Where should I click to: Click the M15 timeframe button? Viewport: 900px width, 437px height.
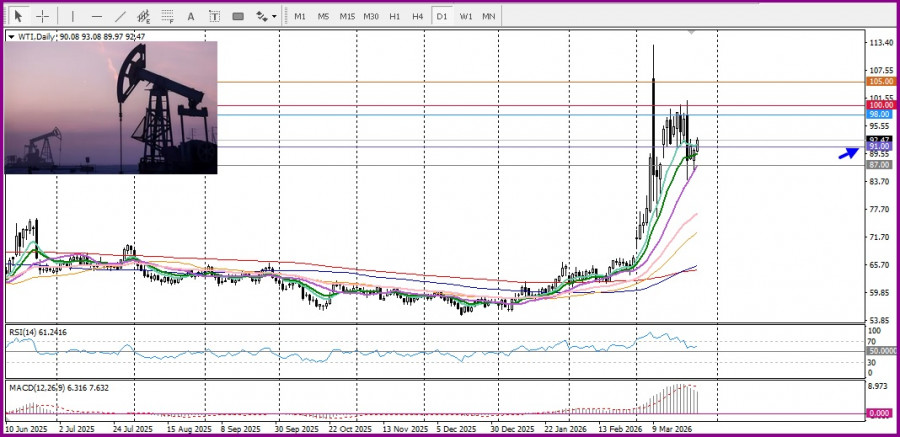click(347, 16)
